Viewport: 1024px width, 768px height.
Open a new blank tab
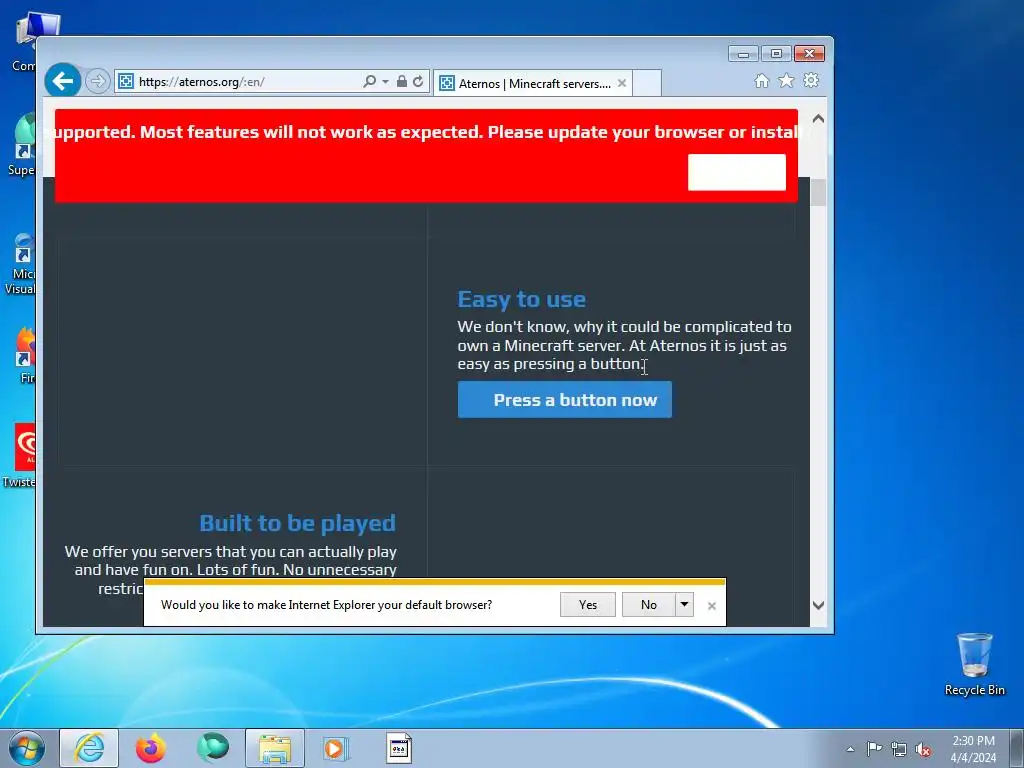click(647, 84)
